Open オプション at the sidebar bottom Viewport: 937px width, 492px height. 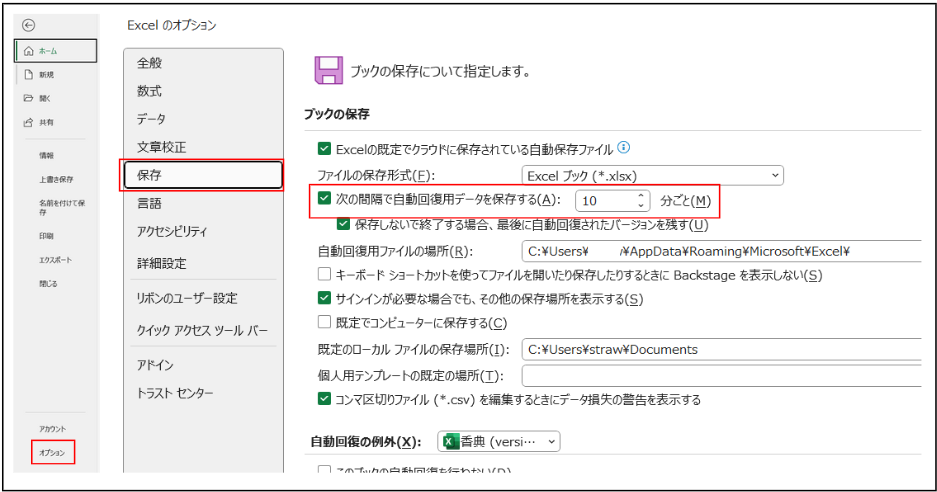coord(53,453)
